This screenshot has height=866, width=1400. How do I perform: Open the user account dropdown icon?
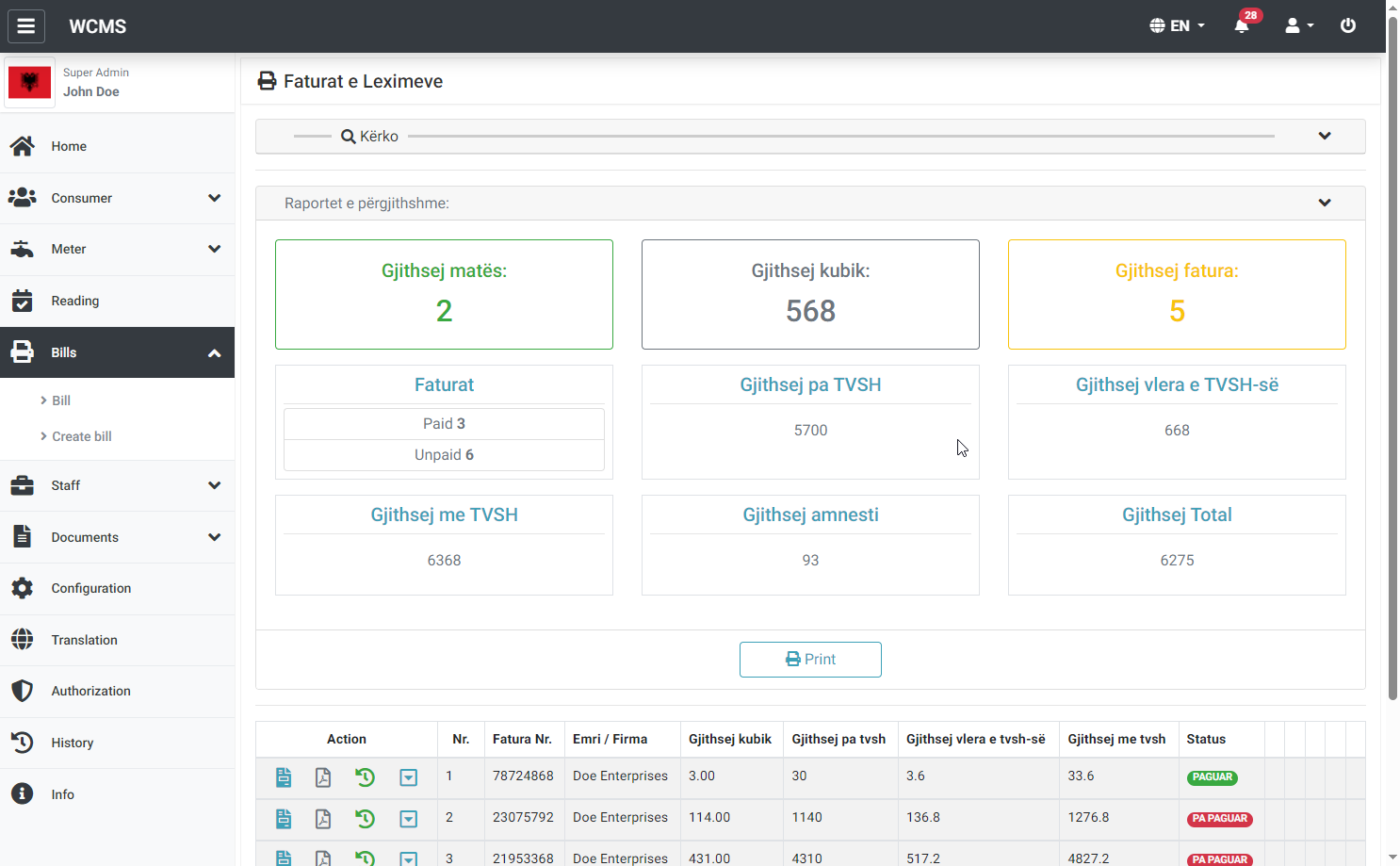[x=1299, y=25]
